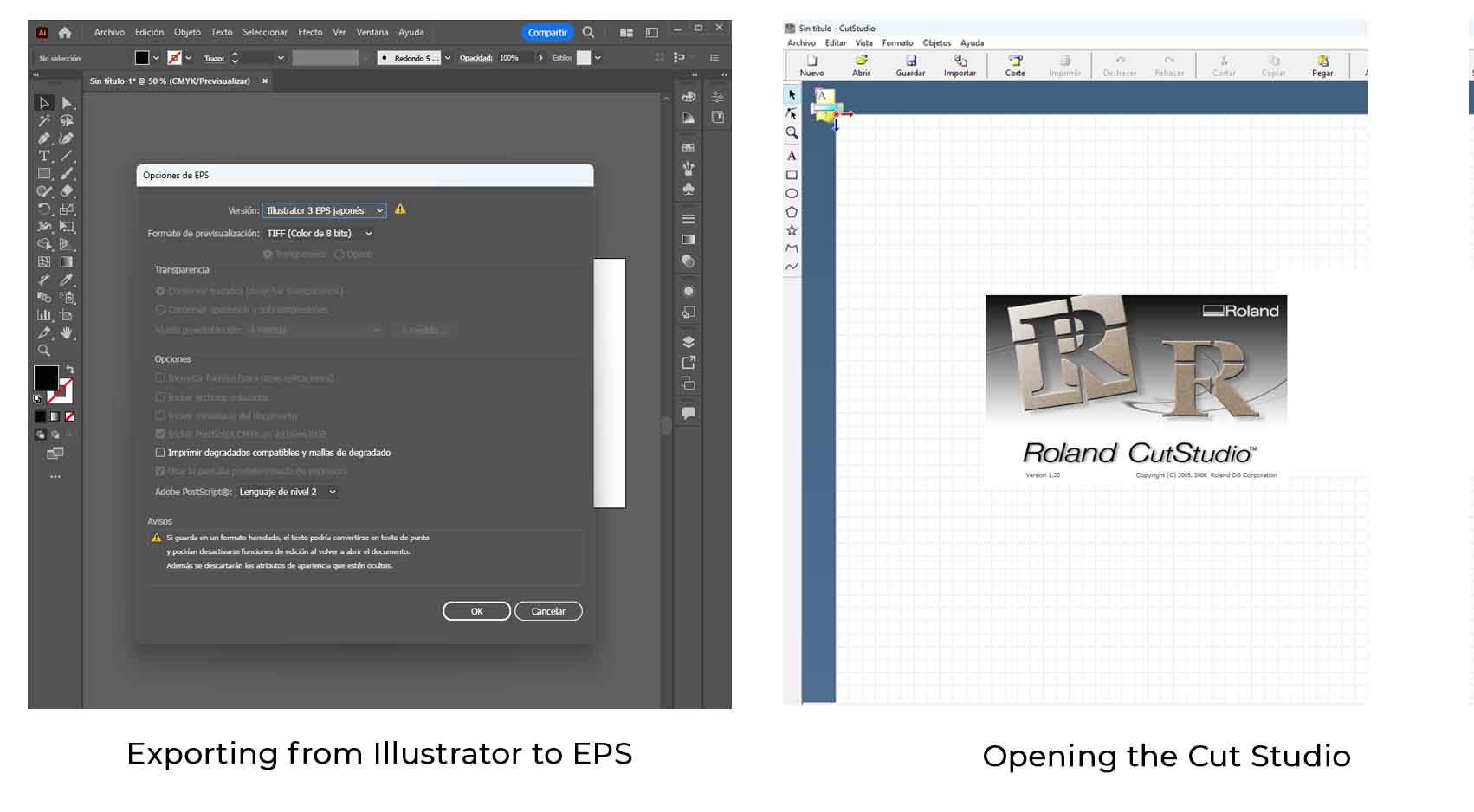1474x812 pixels.
Task: Toggle Incluir PostScript CMYK en archivos RGB
Action: coord(160,435)
